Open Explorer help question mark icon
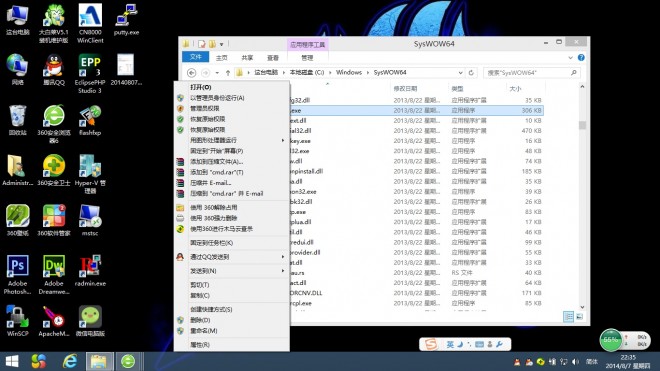 point(581,57)
